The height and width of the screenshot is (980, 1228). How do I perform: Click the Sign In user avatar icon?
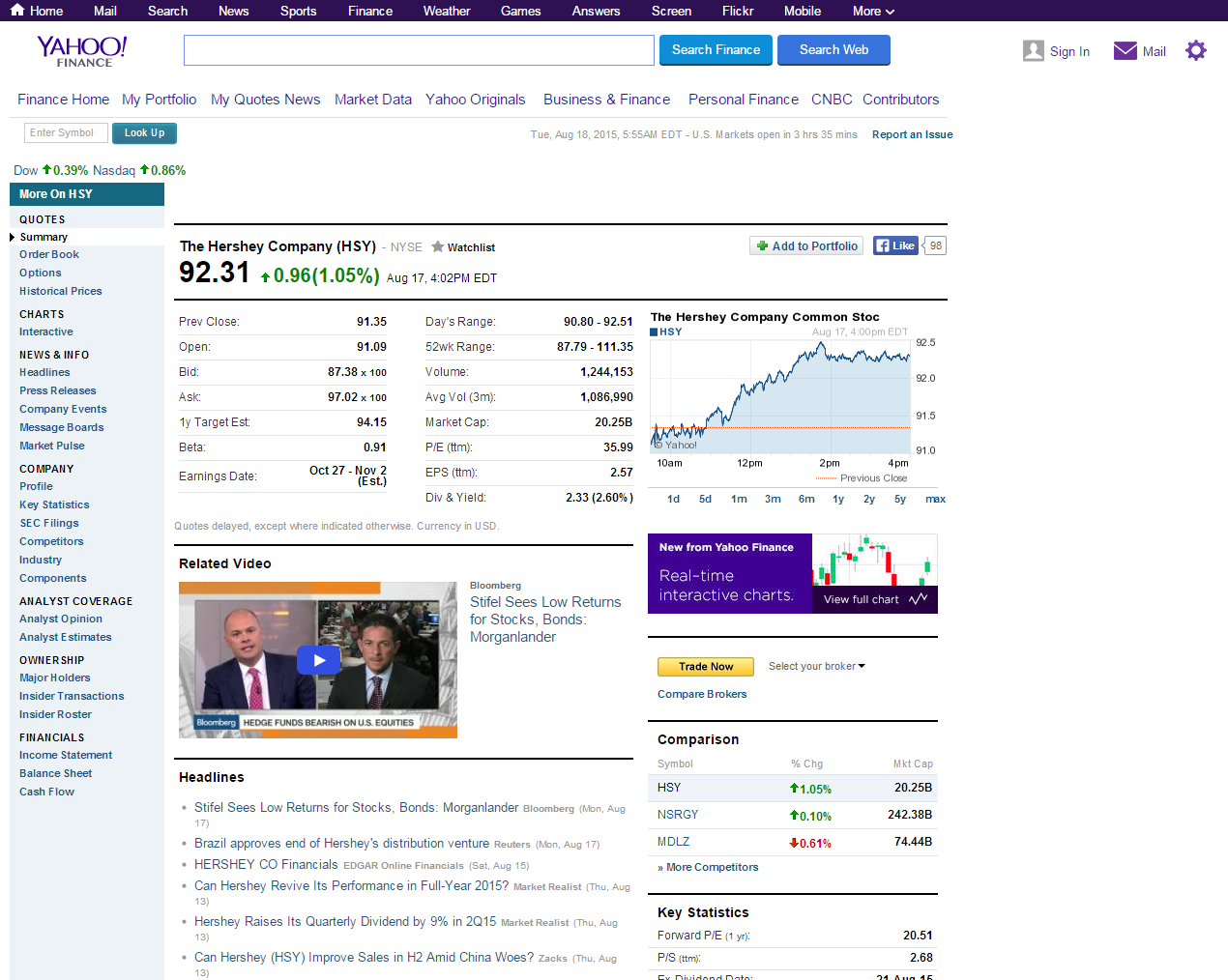click(1034, 50)
